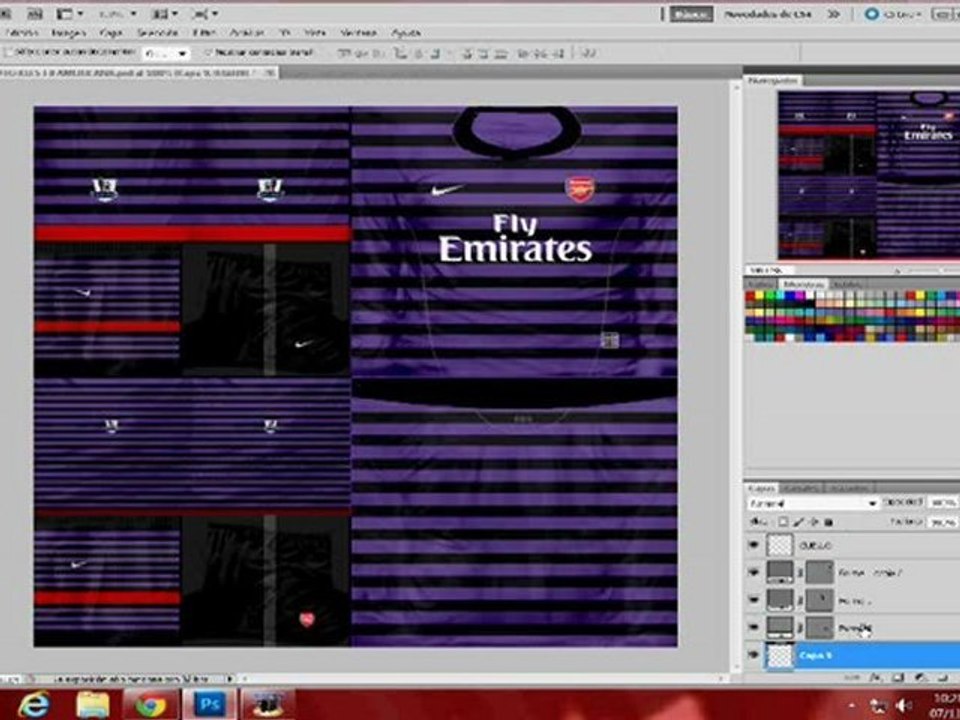The height and width of the screenshot is (720, 960).
Task: Click the align right edges icon
Action: click(435, 53)
